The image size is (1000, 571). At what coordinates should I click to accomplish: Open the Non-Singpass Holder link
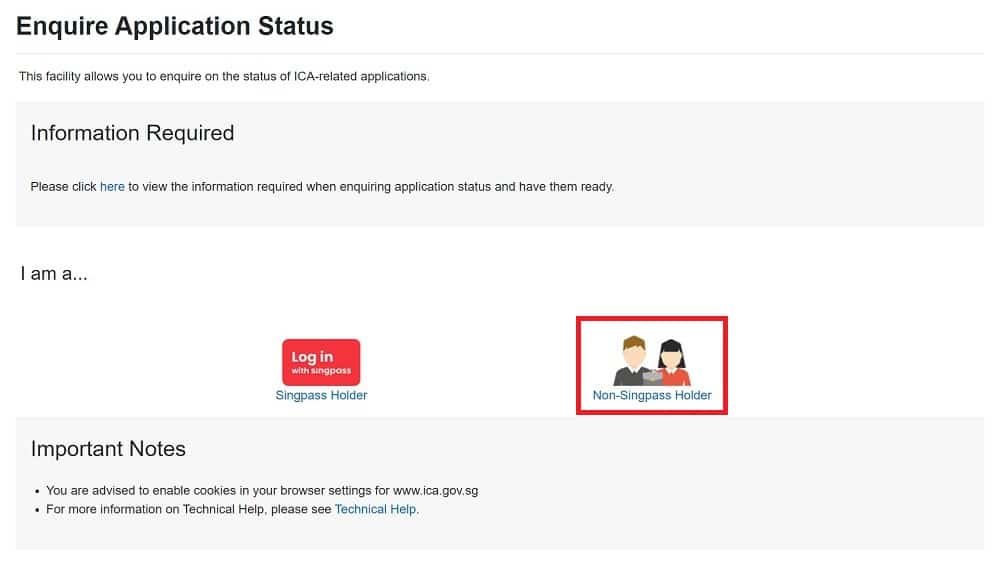pyautogui.click(x=652, y=396)
